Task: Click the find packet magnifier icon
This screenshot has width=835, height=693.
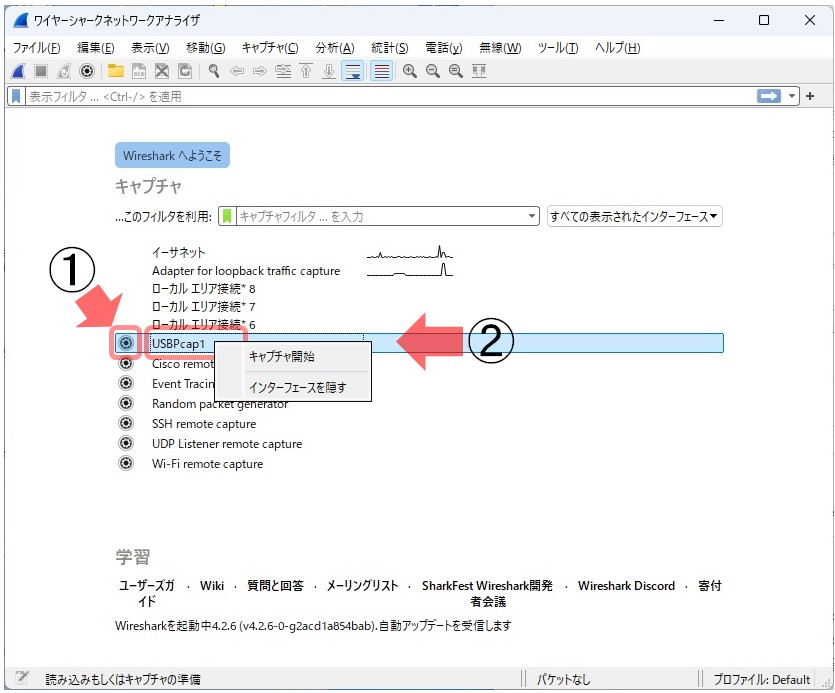Action: 214,71
